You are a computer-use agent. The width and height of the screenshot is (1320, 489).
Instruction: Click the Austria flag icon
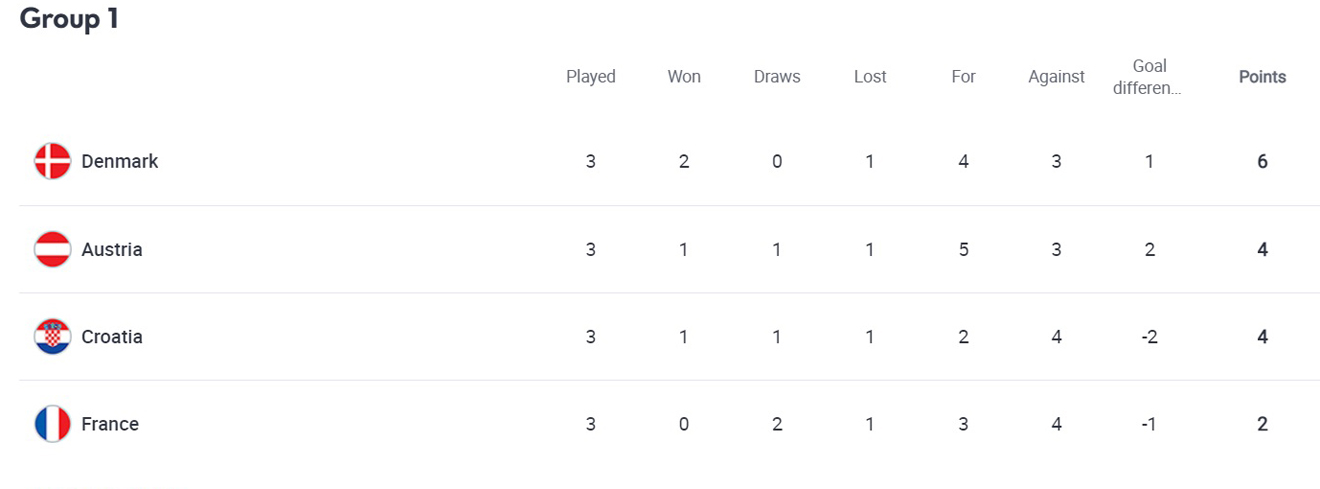52,249
